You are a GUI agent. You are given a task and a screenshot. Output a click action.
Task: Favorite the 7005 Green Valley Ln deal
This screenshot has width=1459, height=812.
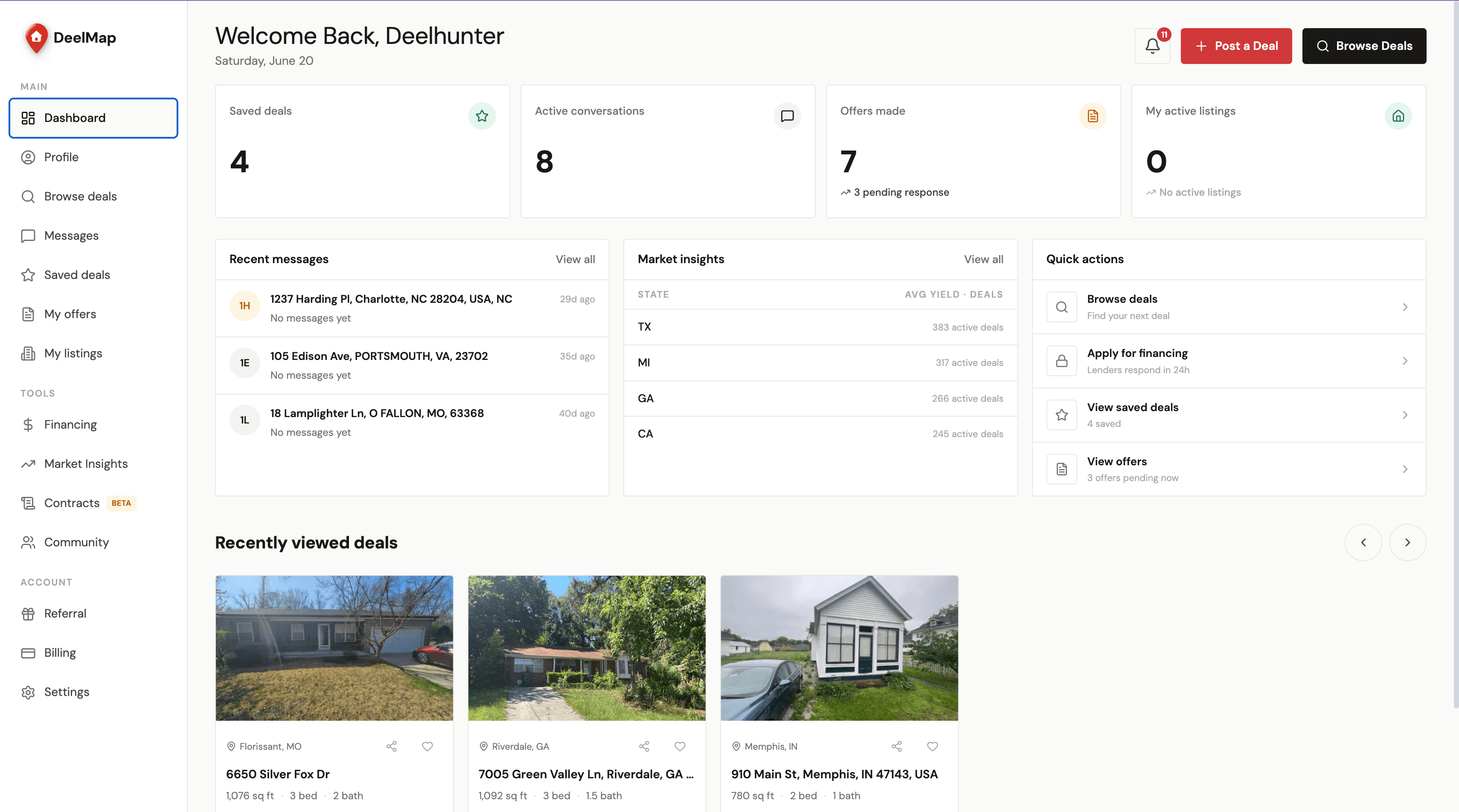coord(680,746)
